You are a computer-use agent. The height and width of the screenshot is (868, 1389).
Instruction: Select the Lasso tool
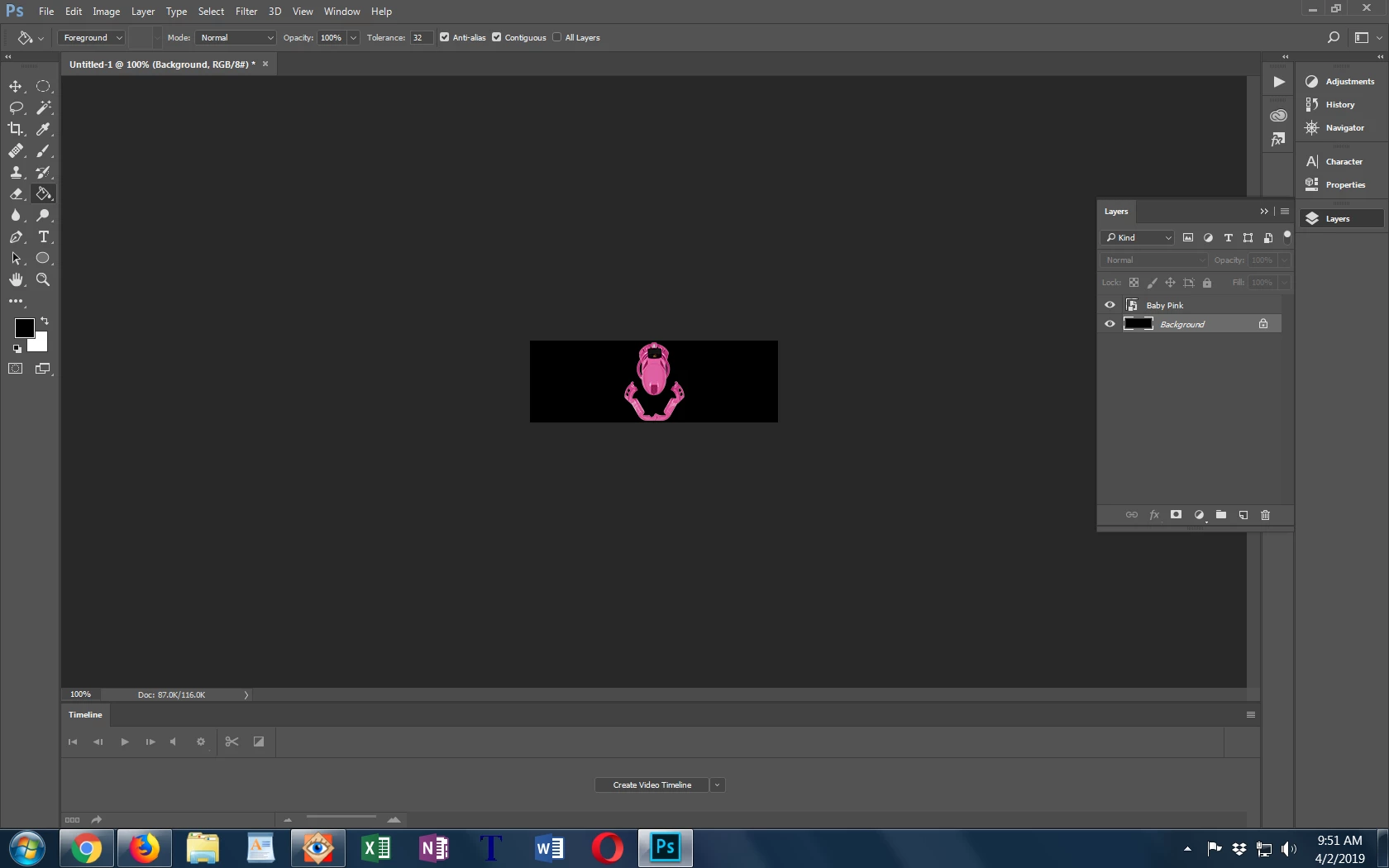[16, 107]
